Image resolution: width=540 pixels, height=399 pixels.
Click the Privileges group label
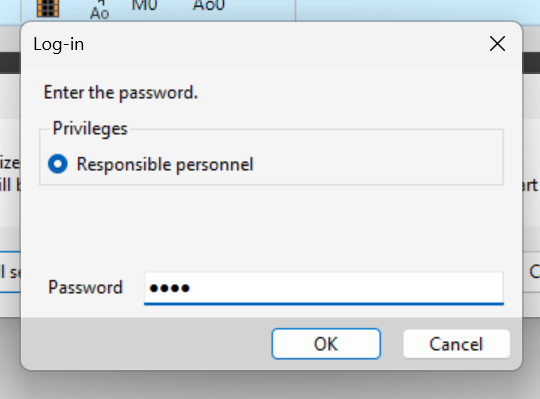[x=90, y=129]
